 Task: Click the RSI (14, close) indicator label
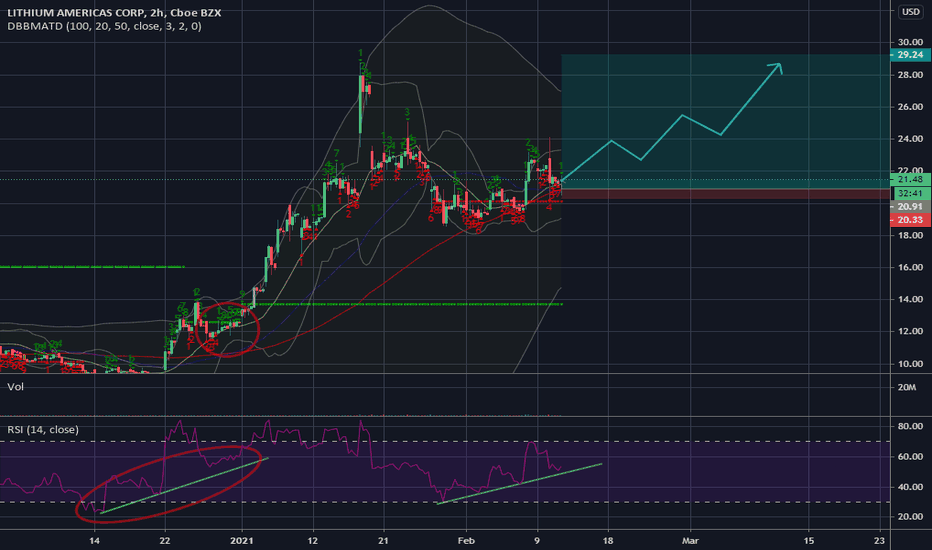coord(43,429)
